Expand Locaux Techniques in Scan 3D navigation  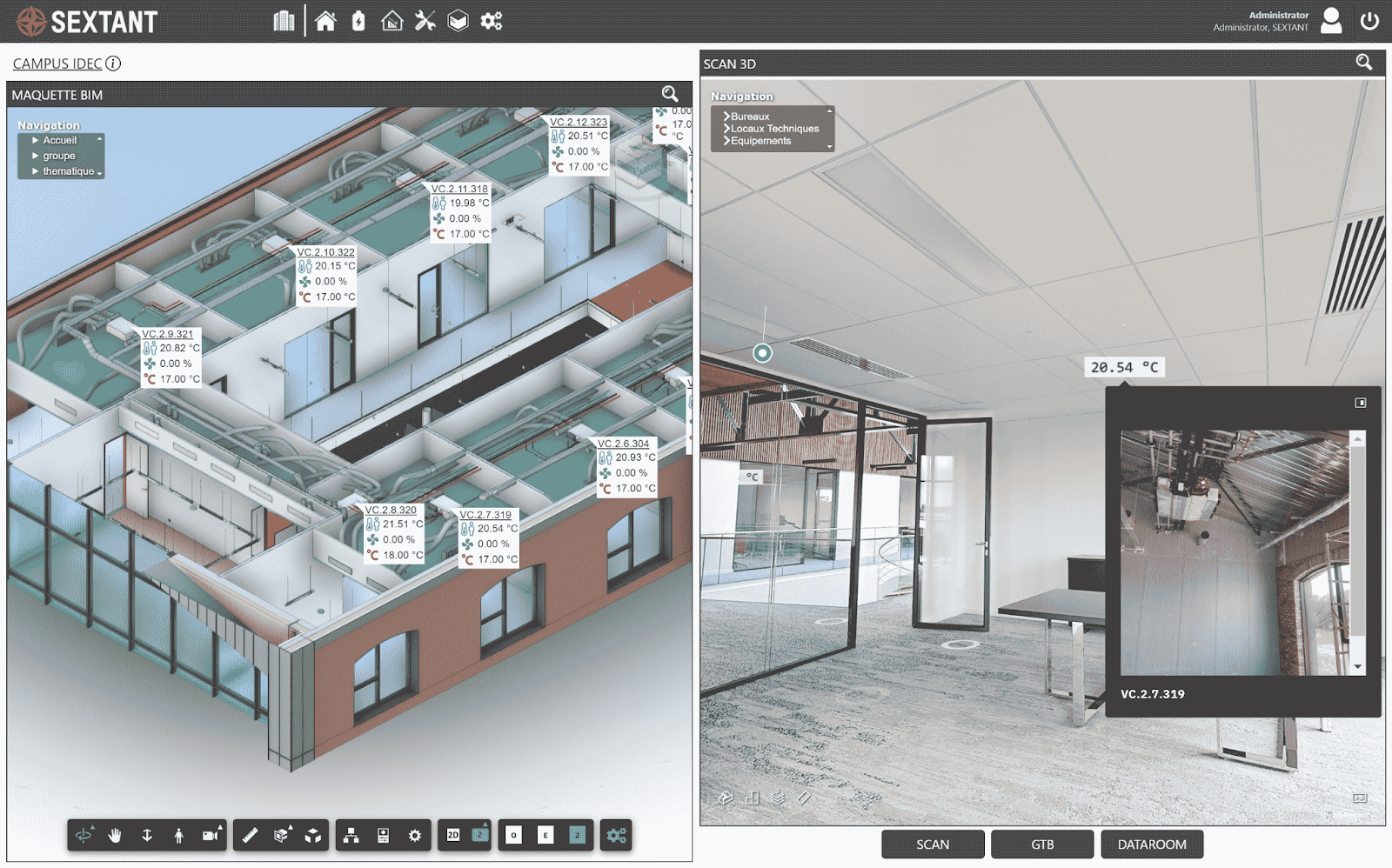[774, 129]
